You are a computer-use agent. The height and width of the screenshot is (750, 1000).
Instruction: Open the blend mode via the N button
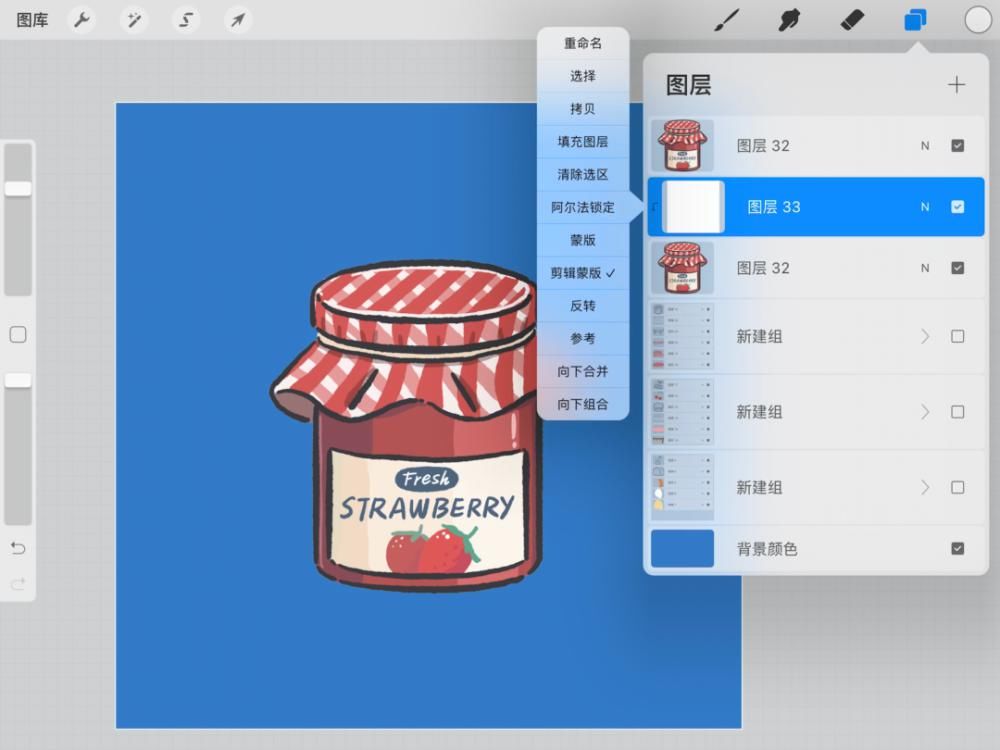coord(924,207)
